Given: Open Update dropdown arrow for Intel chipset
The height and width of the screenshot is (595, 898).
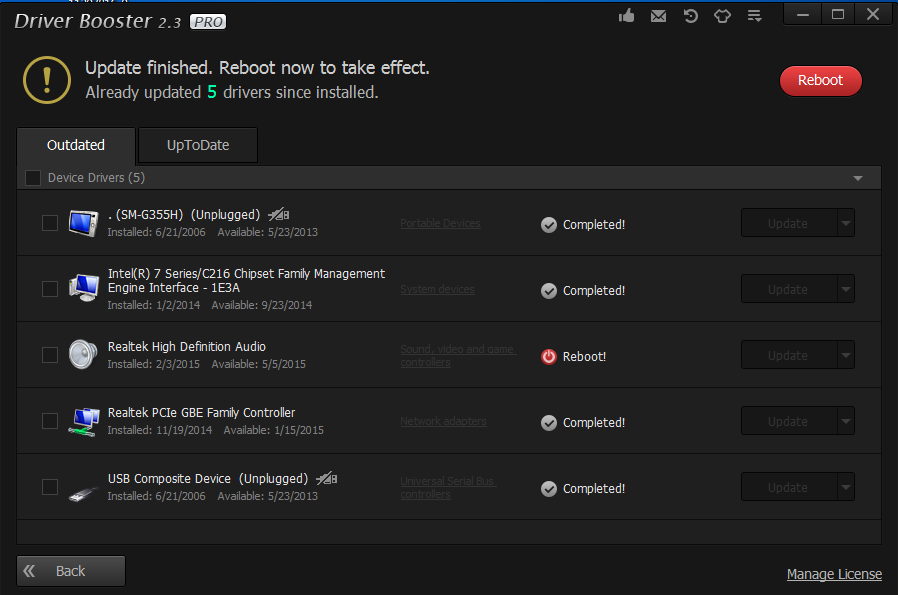Looking at the screenshot, I should (x=846, y=289).
